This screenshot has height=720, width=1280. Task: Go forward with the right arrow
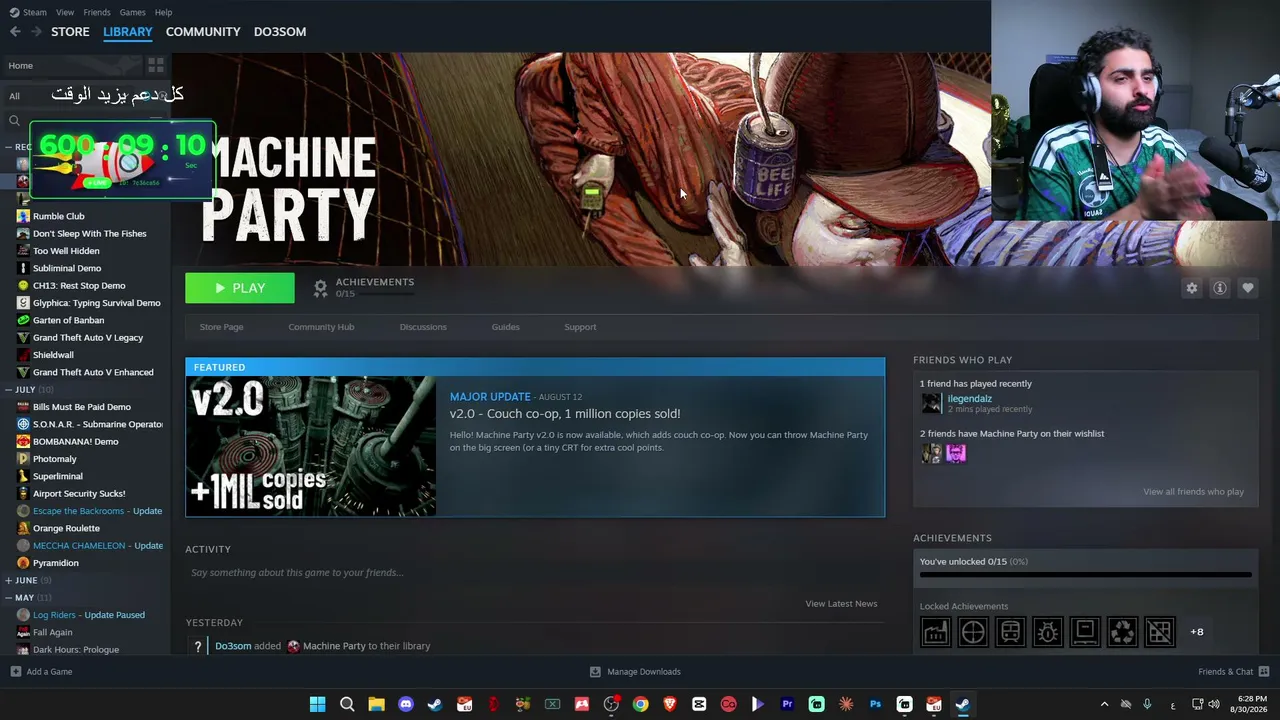pos(36,32)
